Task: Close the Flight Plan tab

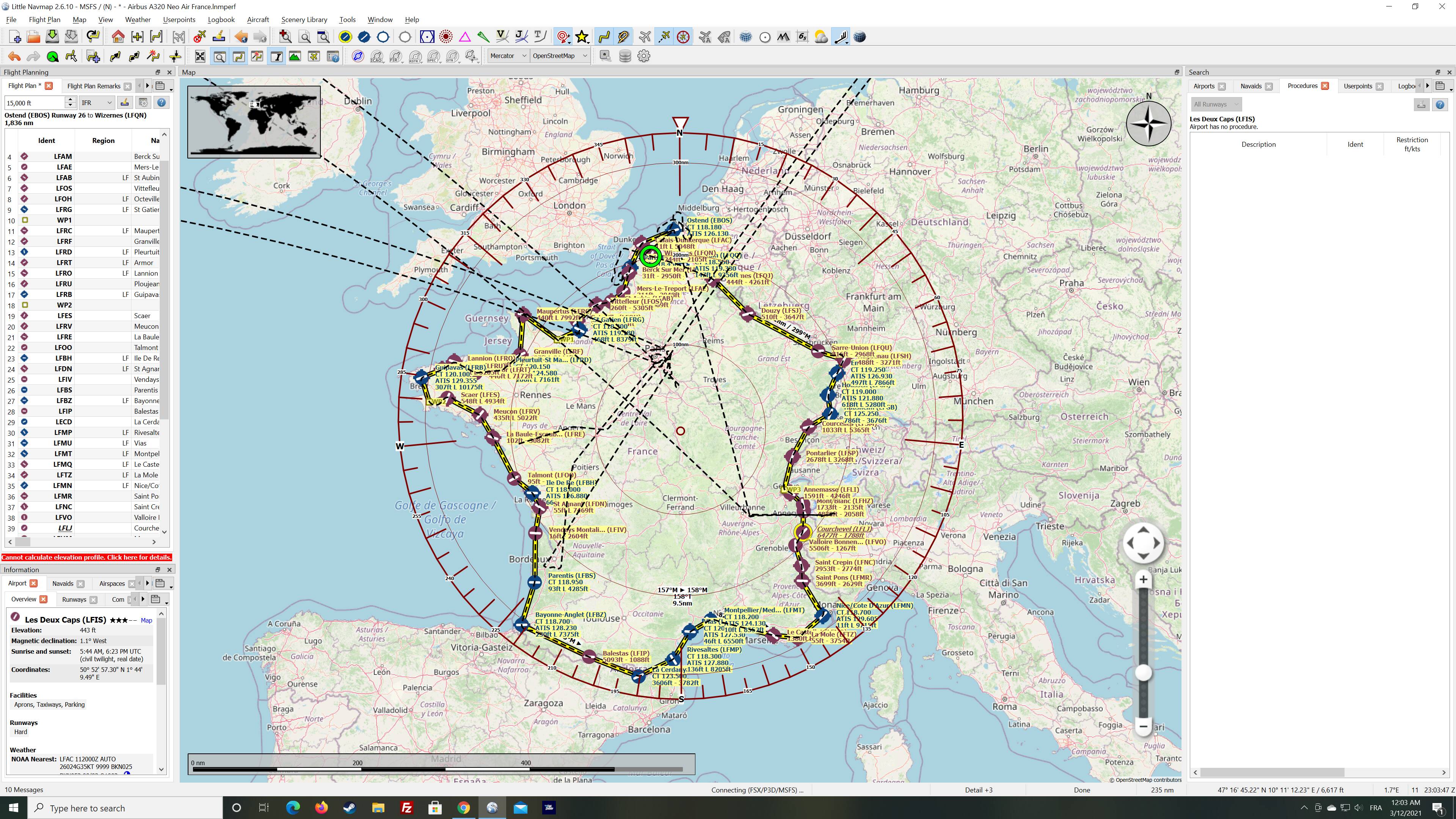Action: [x=49, y=86]
